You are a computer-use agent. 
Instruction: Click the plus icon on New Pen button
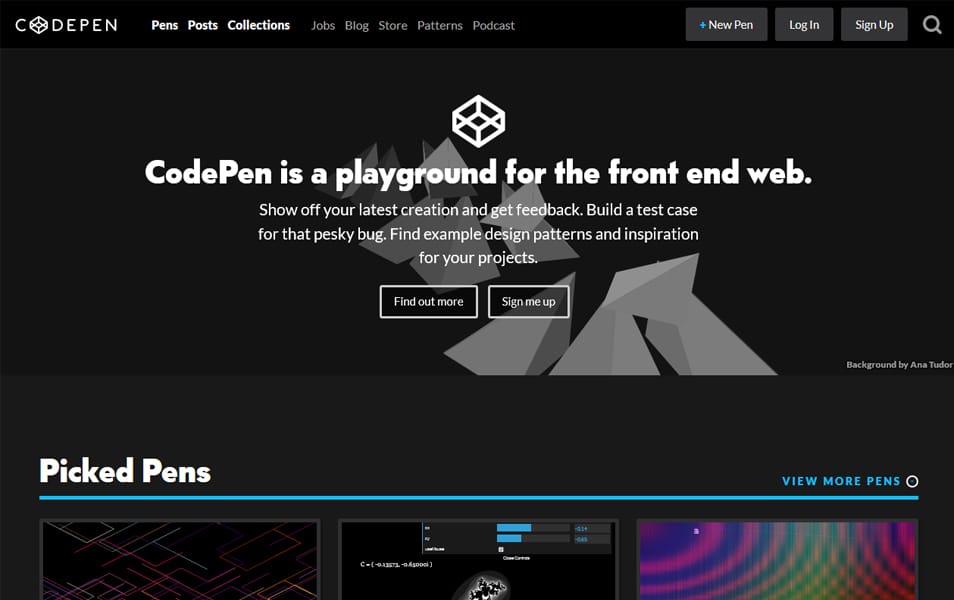700,24
